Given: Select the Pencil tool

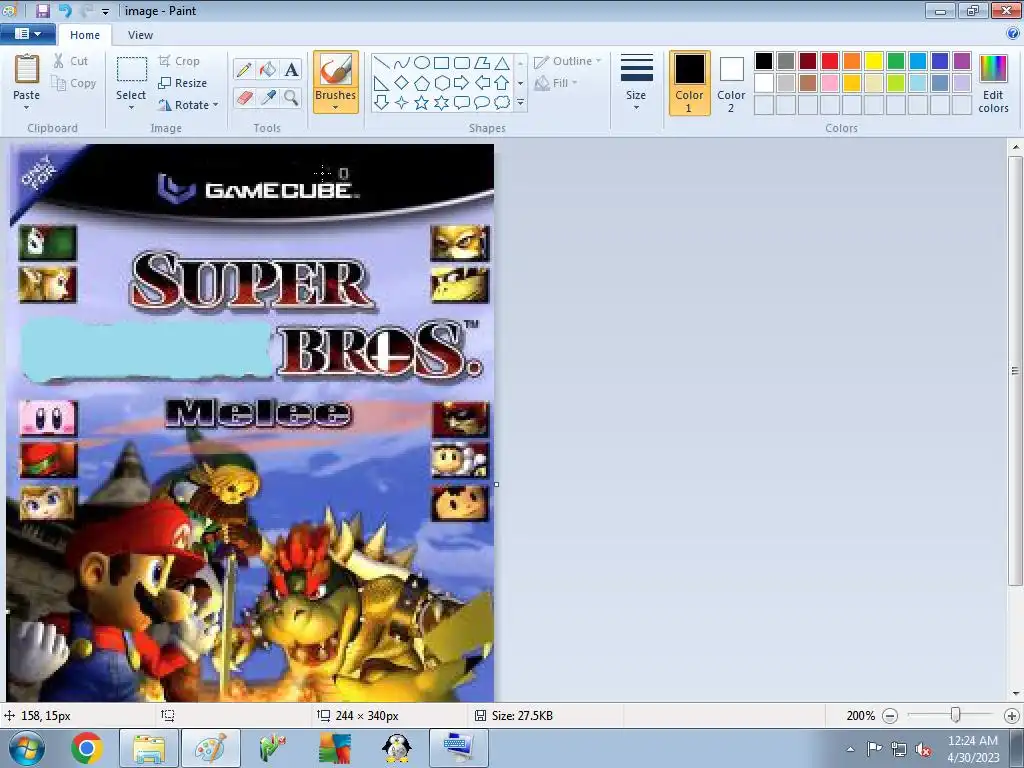Looking at the screenshot, I should click(244, 69).
